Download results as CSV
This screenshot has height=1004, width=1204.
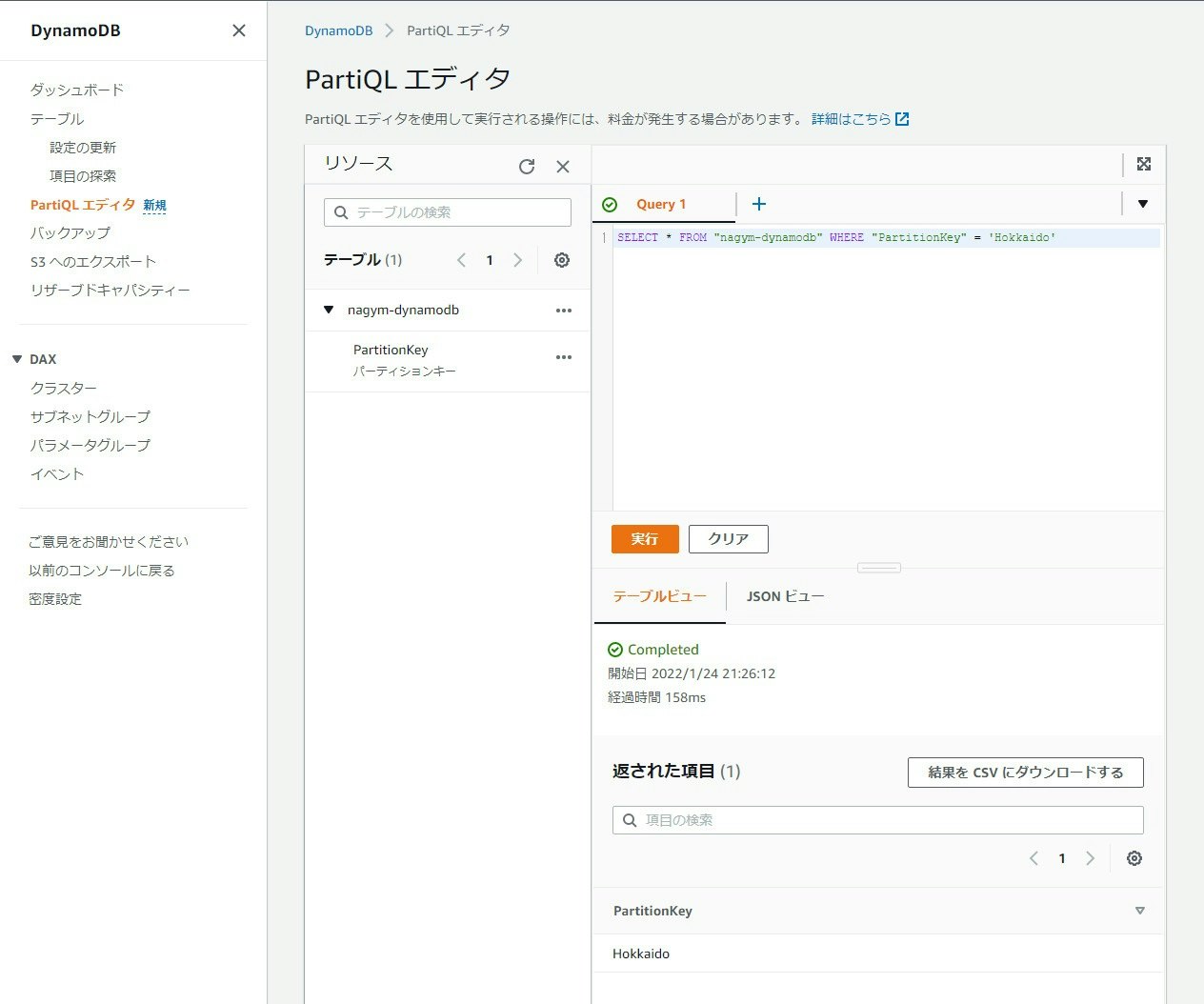1026,773
